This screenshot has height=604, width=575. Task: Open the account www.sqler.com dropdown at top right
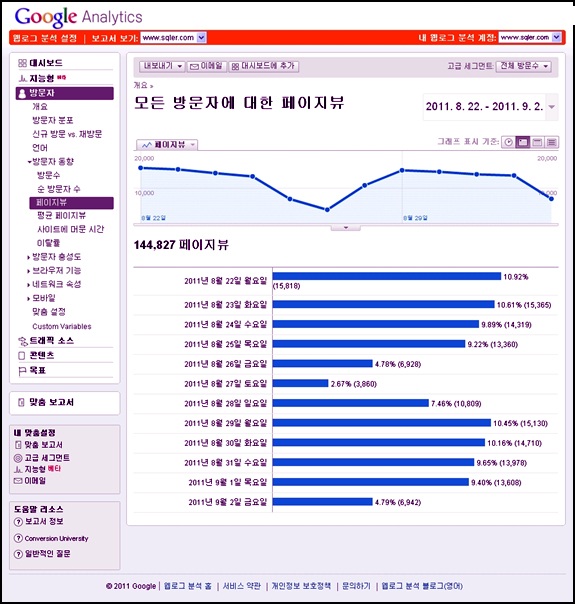tap(530, 37)
